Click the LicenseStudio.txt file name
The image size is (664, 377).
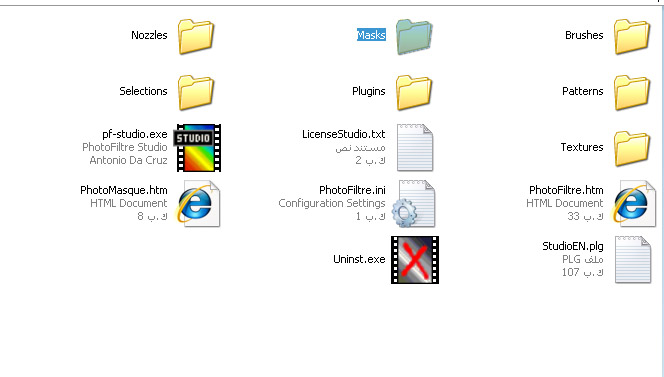coord(343,134)
